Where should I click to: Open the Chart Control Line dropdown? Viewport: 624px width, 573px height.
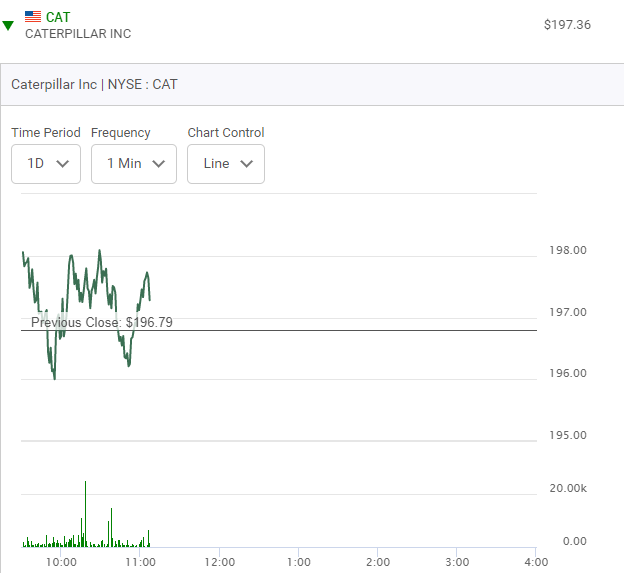point(226,164)
